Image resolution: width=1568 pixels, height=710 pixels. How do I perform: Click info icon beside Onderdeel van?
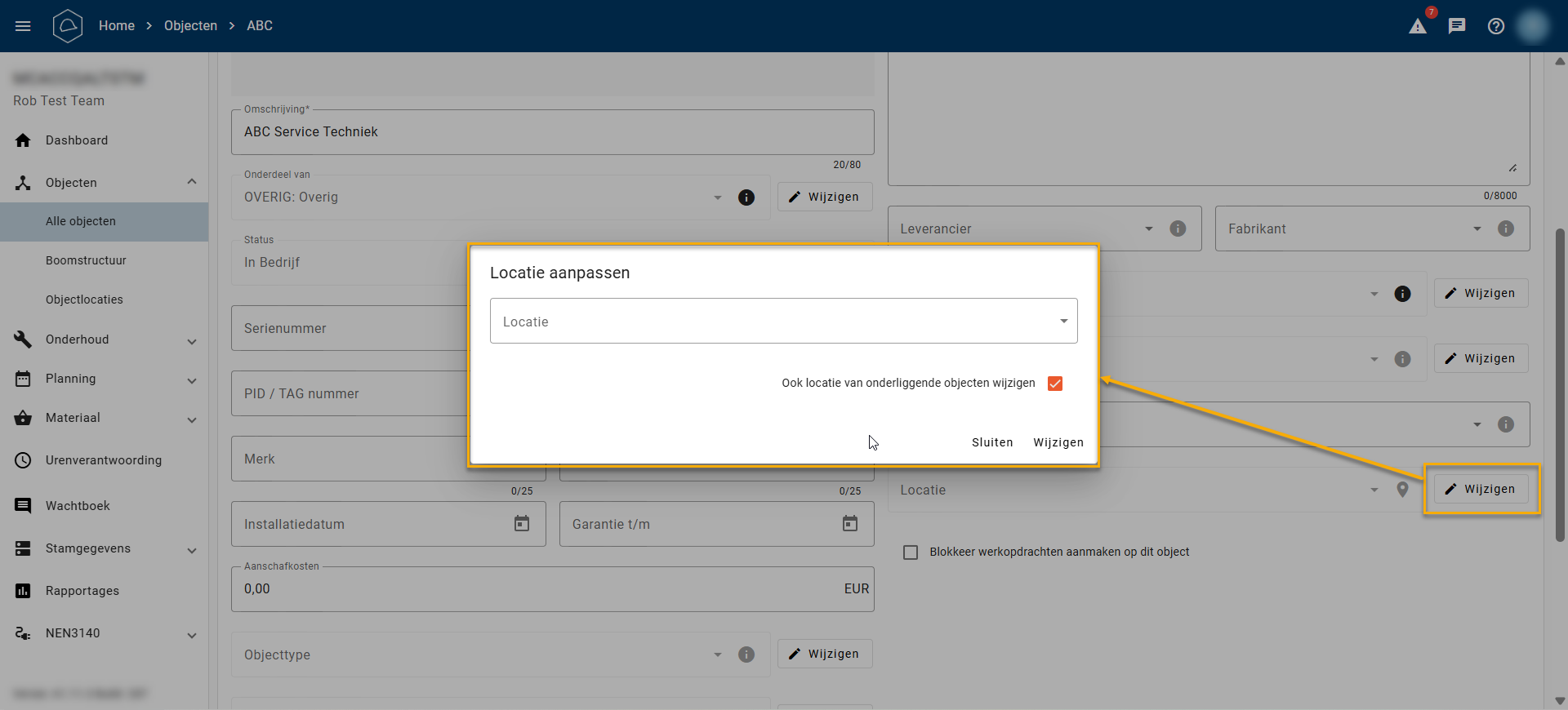pos(746,197)
